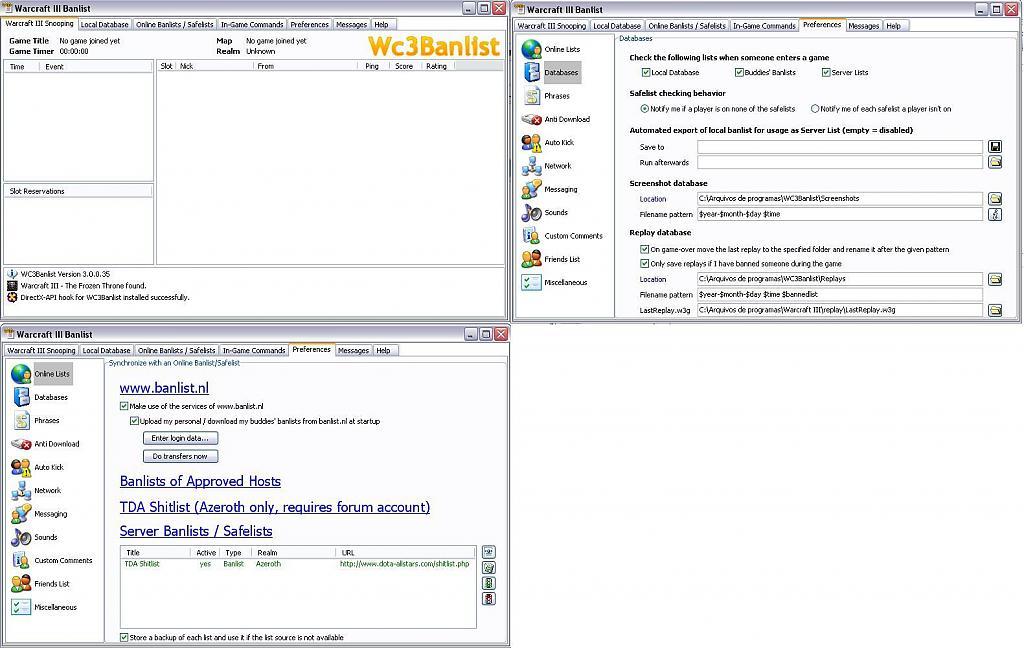The height and width of the screenshot is (648, 1024).
Task: Open Online Banlists / Safelists tab in top-left window
Action: (x=174, y=25)
